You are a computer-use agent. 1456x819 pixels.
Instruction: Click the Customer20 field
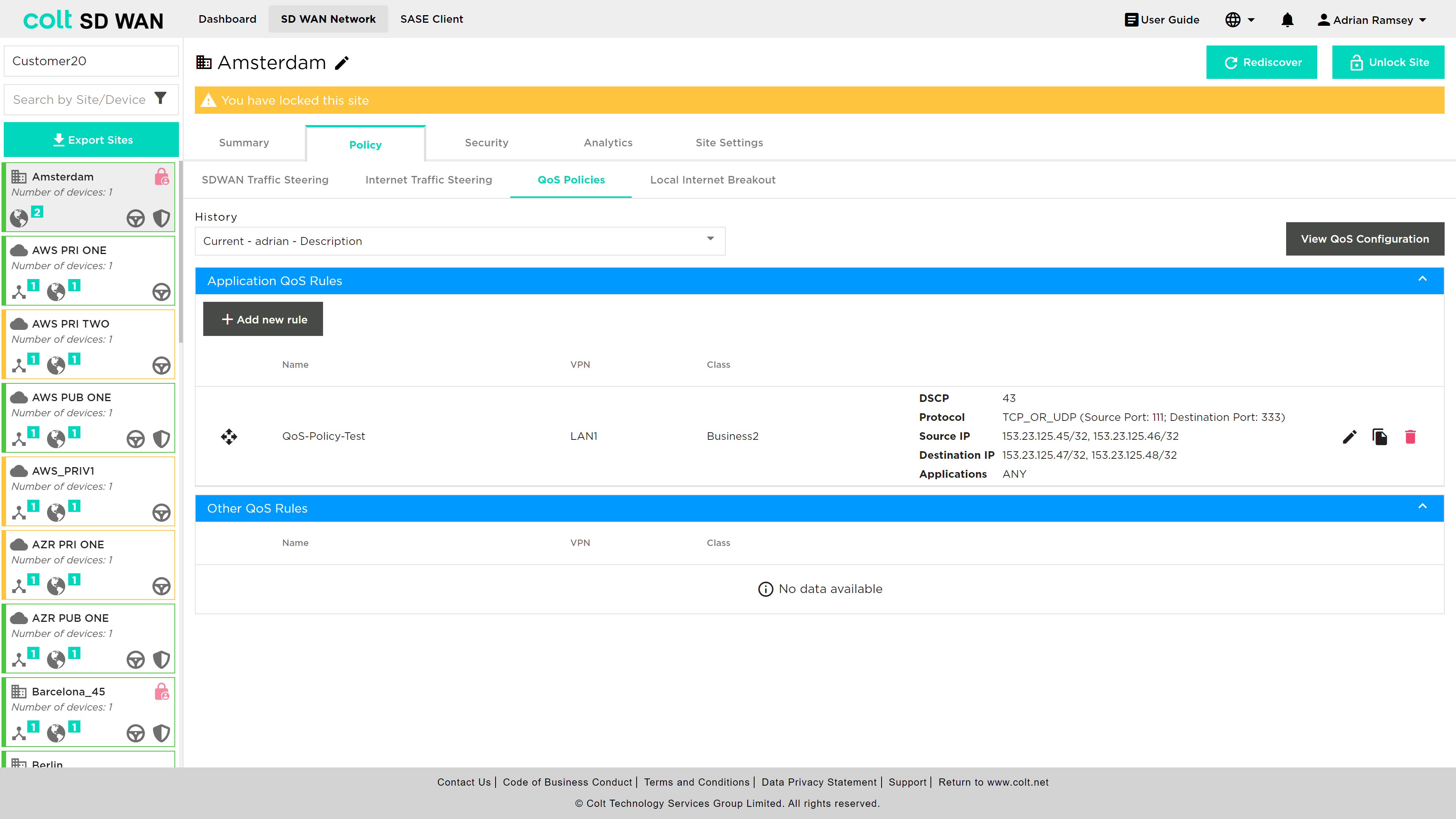[91, 61]
